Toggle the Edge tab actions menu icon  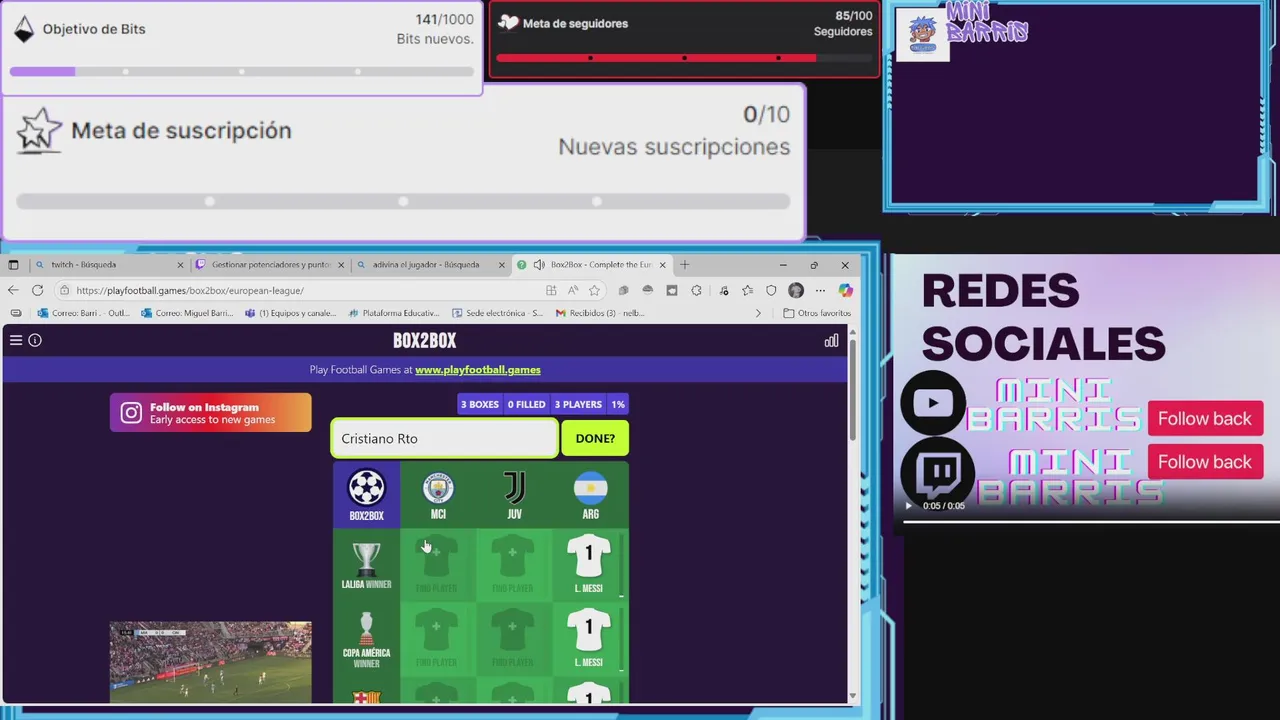point(13,265)
